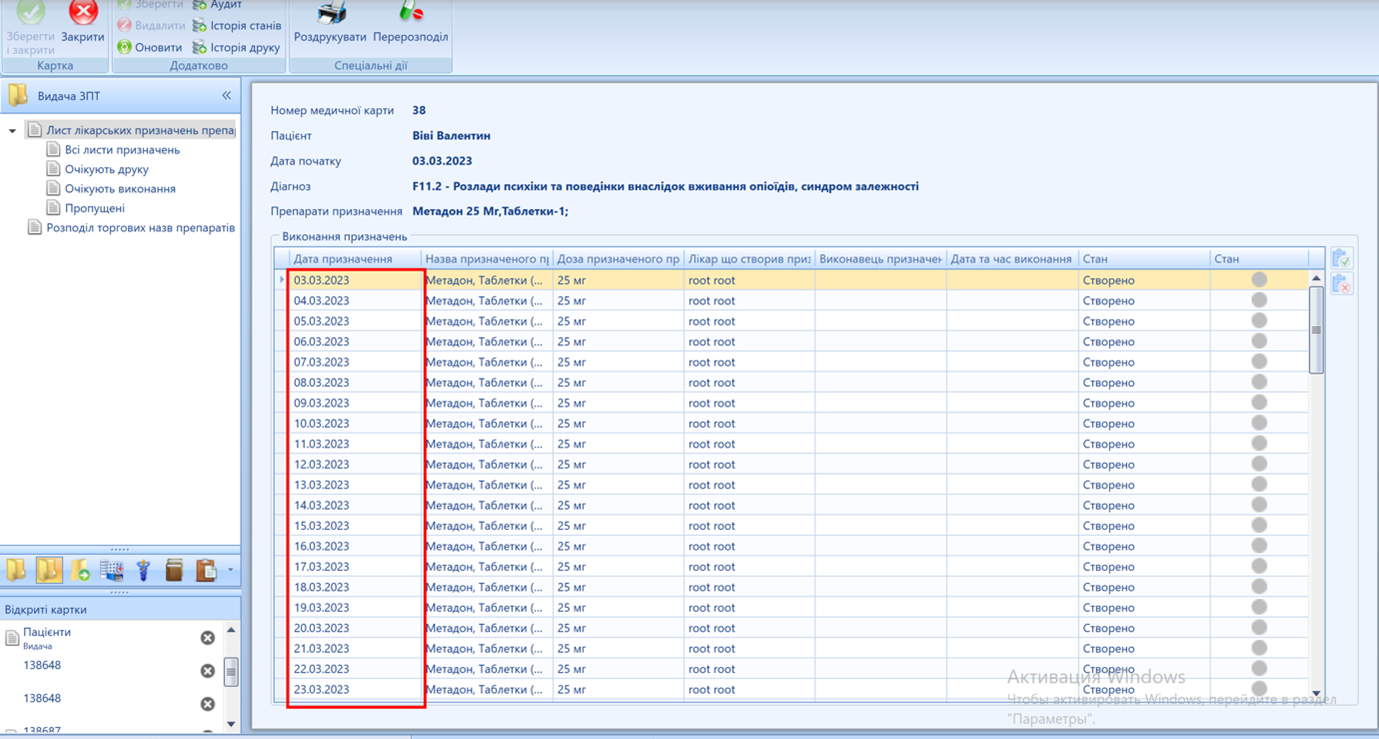Click the patient name Віві Валентин
The image size is (1379, 739).
[451, 136]
